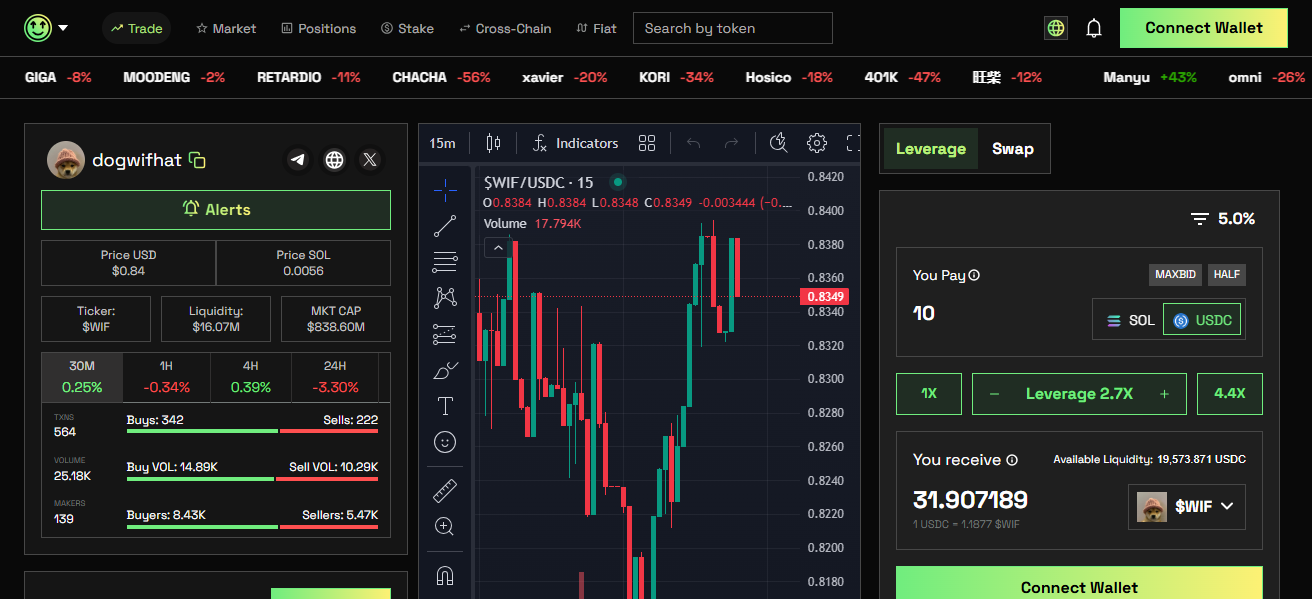The width and height of the screenshot is (1312, 599).
Task: Switch to the Swap tab
Action: pyautogui.click(x=1013, y=149)
